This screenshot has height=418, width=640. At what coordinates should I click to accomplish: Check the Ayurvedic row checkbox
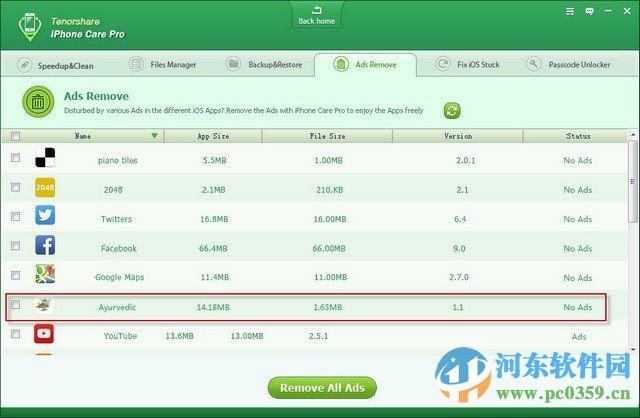click(16, 305)
